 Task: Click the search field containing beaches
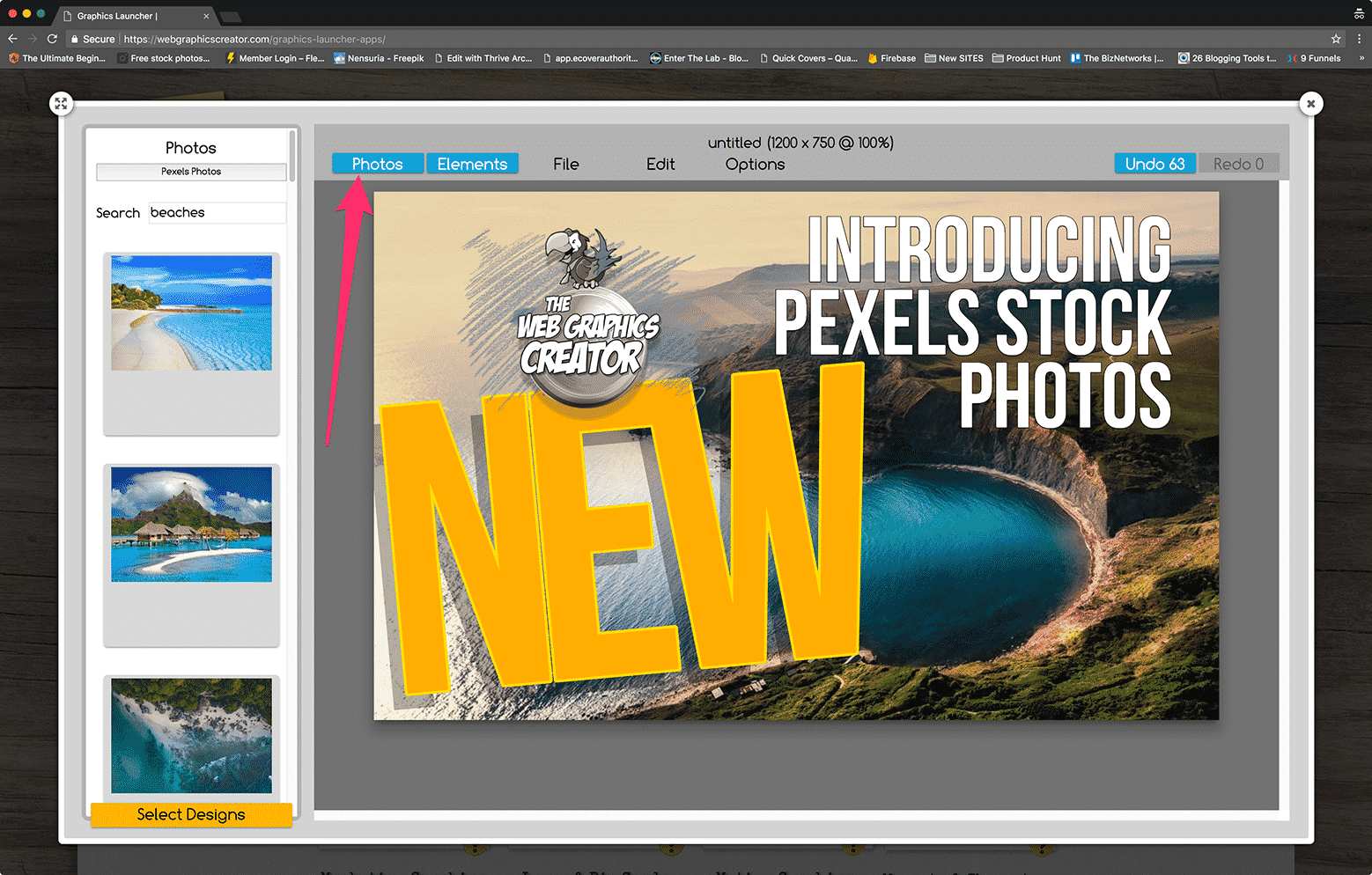click(217, 213)
